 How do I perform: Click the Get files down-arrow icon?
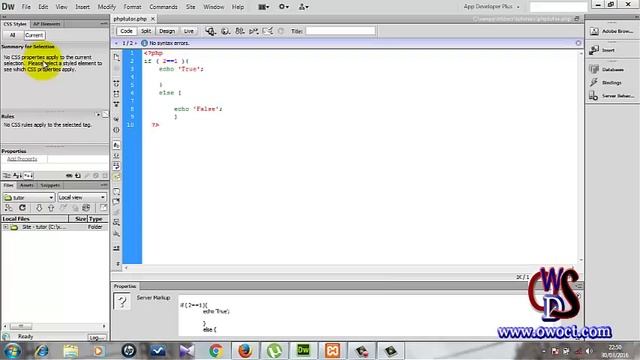[x=39, y=208]
